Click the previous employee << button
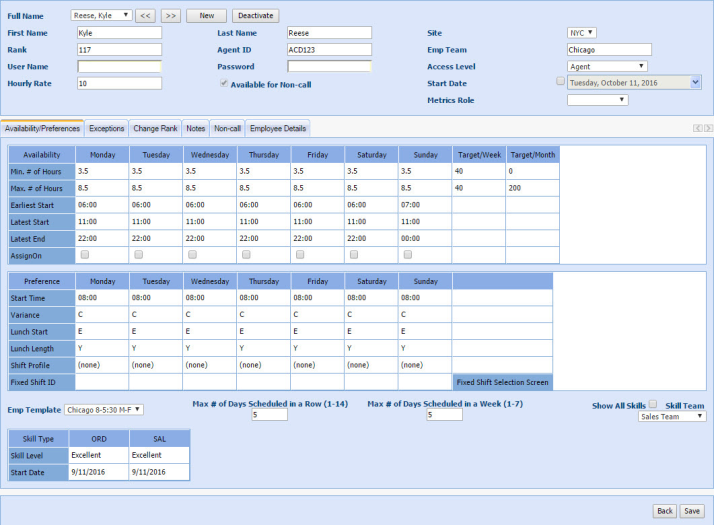This screenshot has width=714, height=525. point(146,16)
